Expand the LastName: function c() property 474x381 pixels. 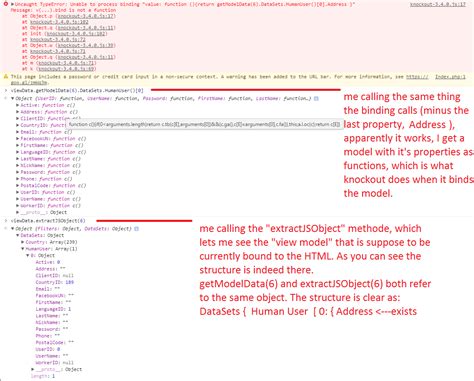(x=18, y=159)
